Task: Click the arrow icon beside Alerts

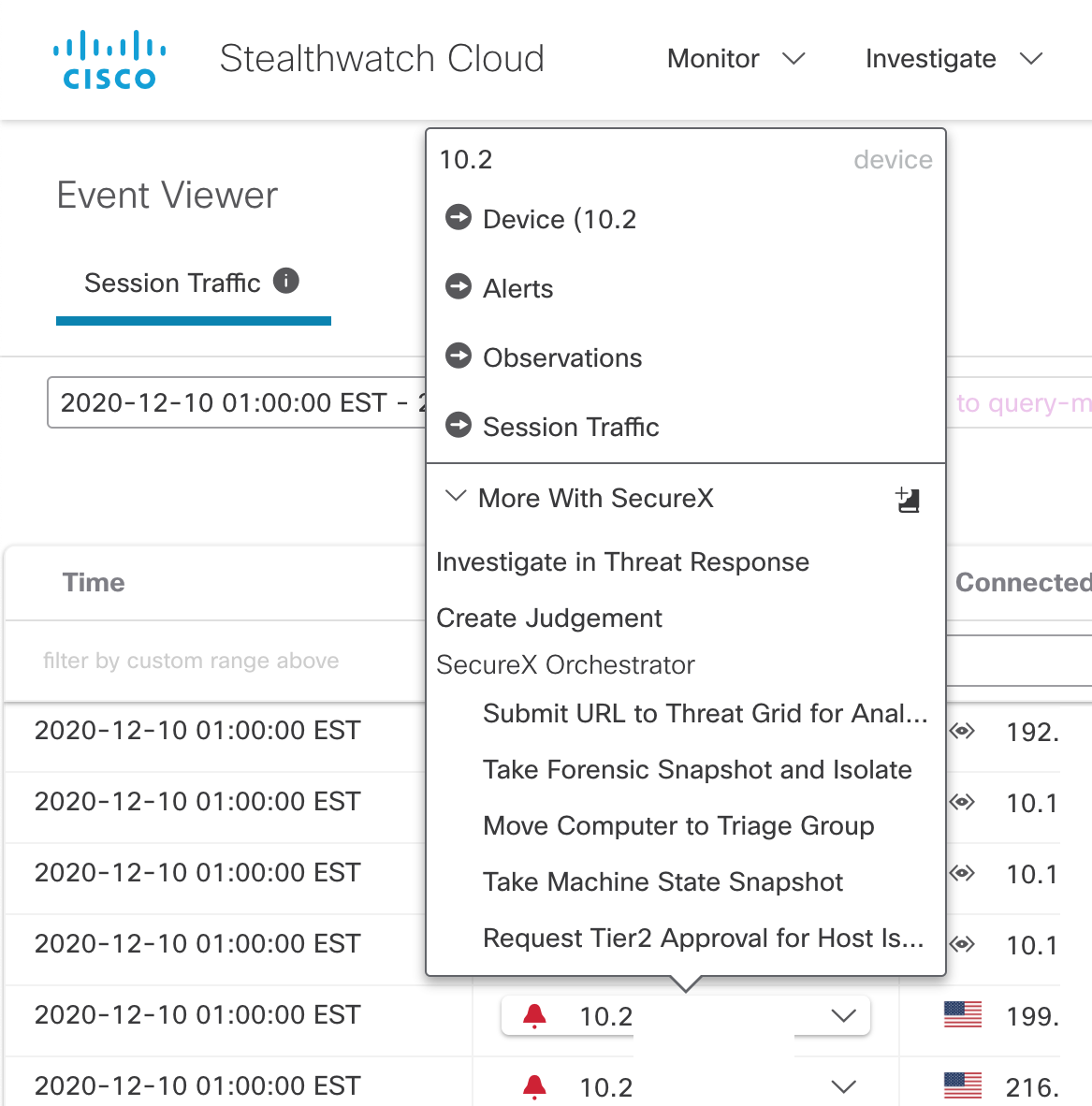Action: (x=459, y=287)
